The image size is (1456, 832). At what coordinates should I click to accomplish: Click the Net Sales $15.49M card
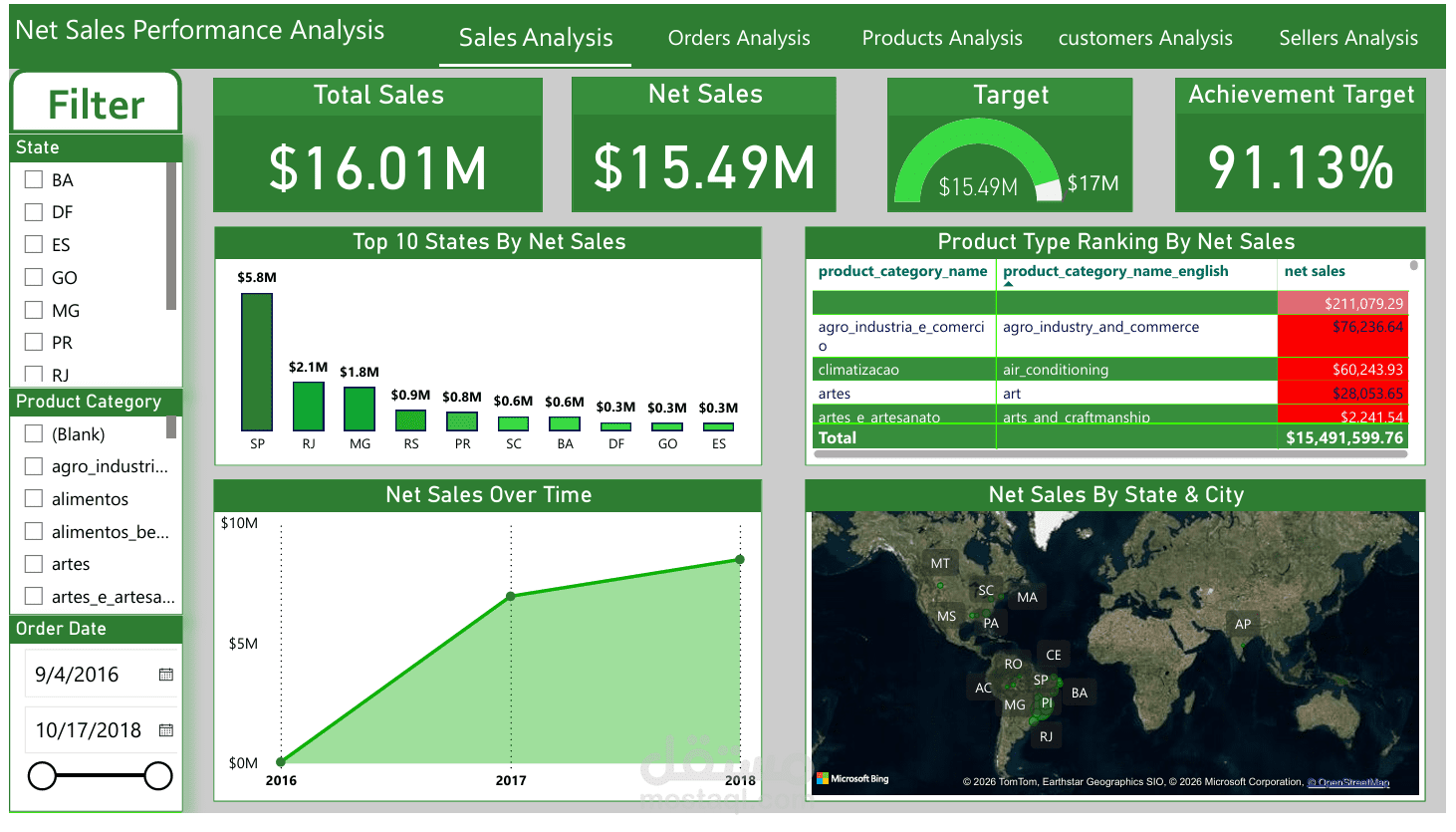704,144
